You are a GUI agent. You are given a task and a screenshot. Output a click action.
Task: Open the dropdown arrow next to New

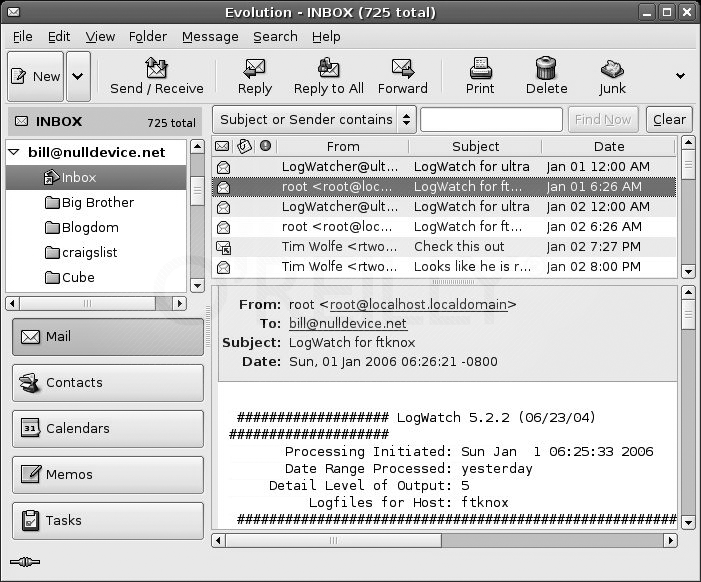[78, 76]
